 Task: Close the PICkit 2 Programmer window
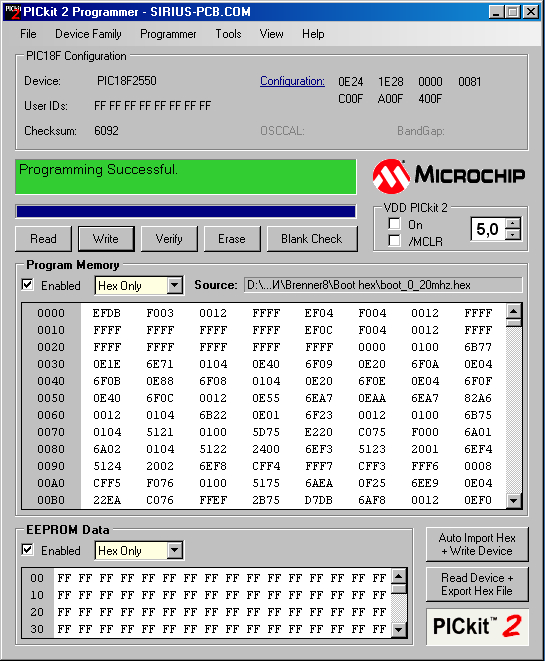tap(532, 12)
